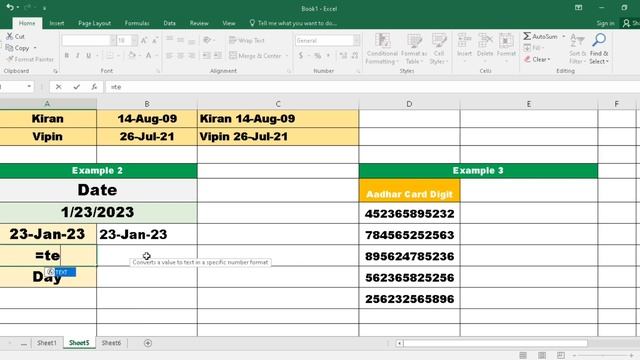Screen dimensions: 640x360
Task: Open Conditional Formatting
Action: point(382,49)
